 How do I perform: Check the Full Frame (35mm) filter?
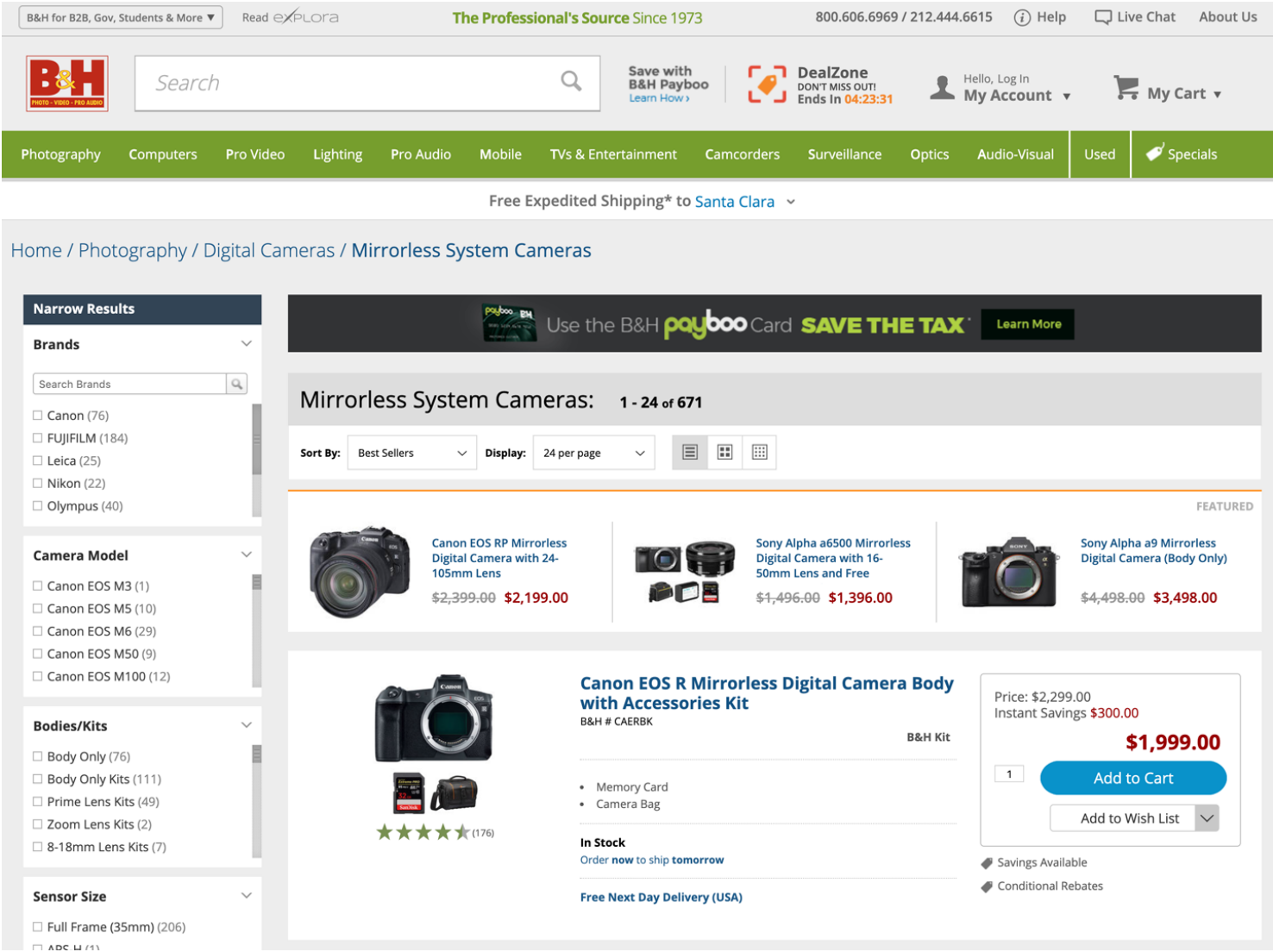click(x=37, y=927)
